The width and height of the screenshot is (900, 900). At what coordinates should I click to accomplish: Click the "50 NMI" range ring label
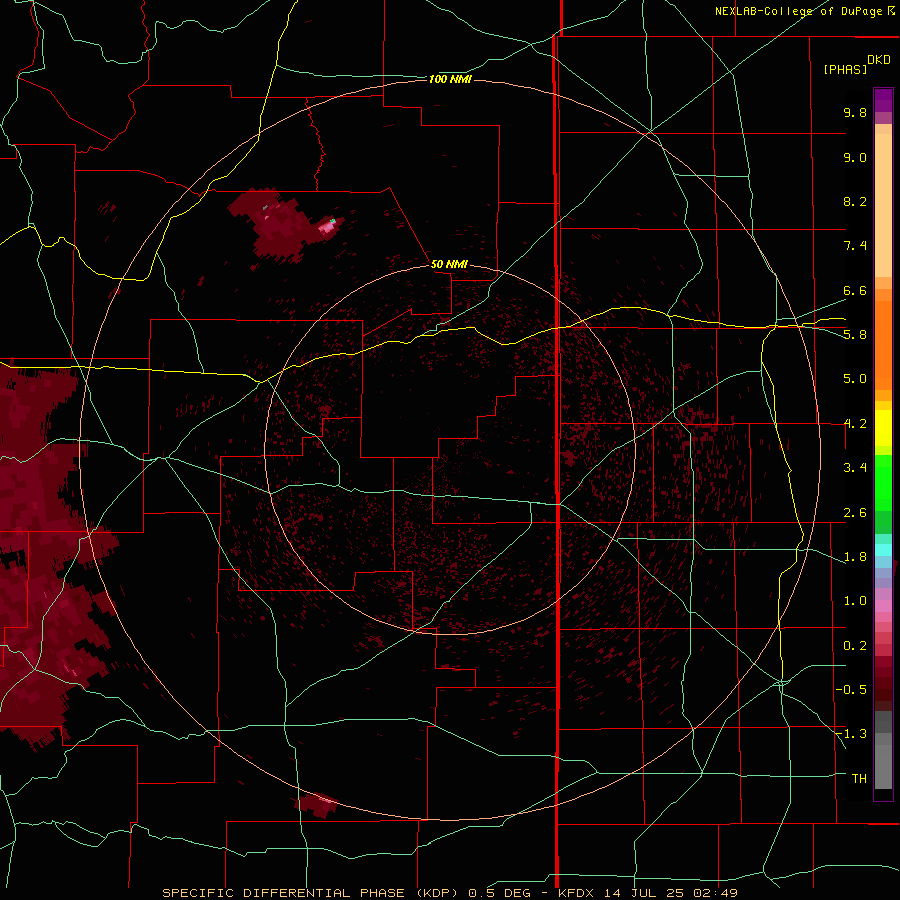coord(449,264)
